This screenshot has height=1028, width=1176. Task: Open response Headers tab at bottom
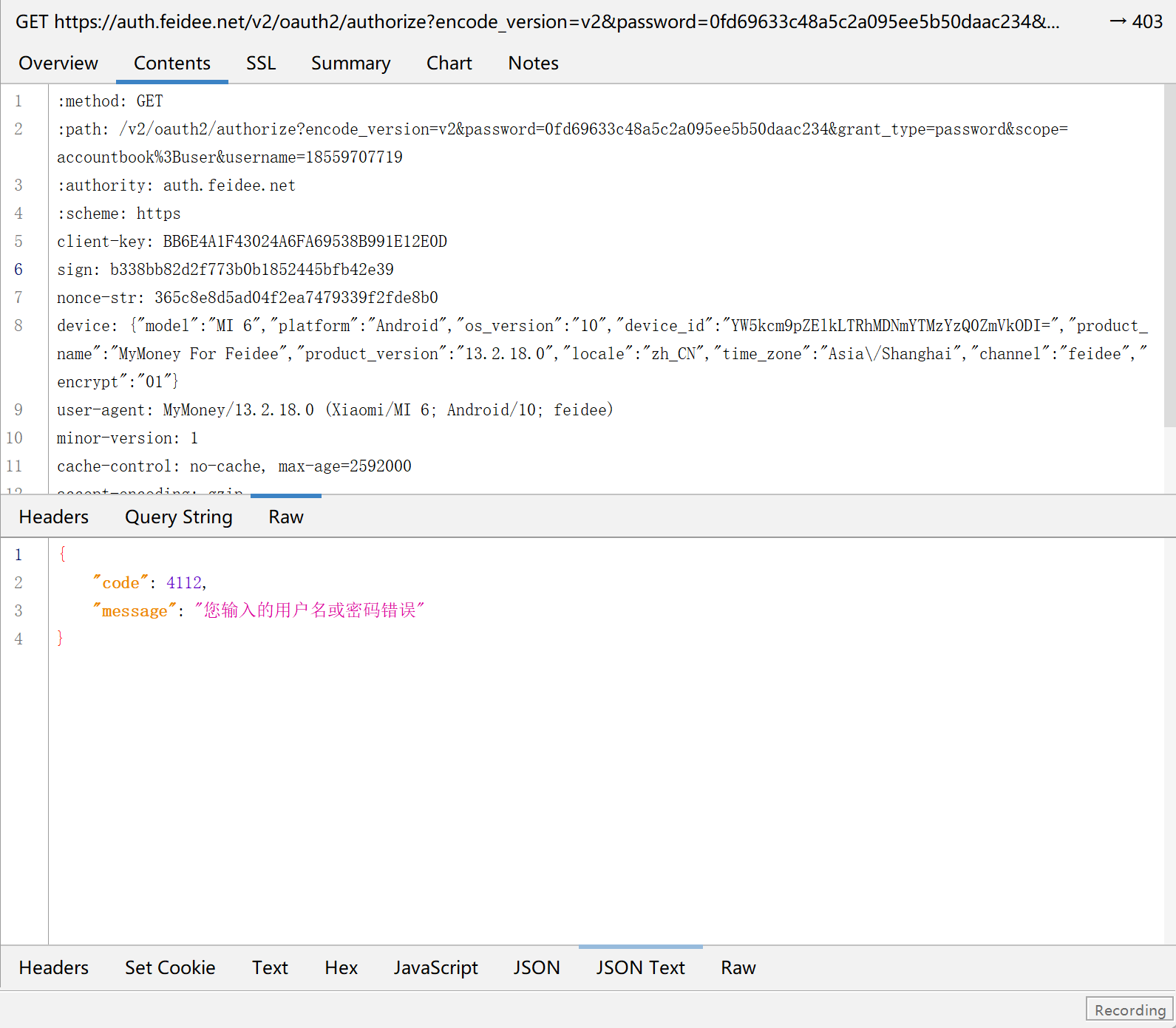54,967
